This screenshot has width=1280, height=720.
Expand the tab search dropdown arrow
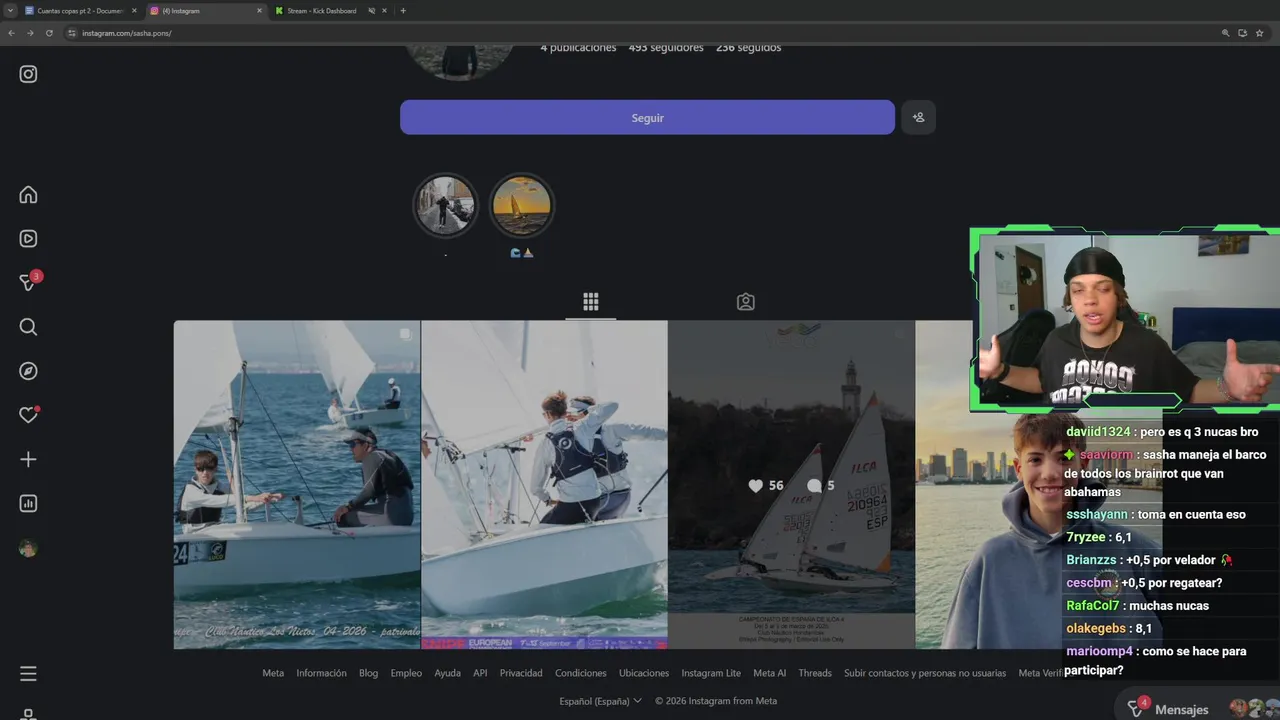pos(9,11)
